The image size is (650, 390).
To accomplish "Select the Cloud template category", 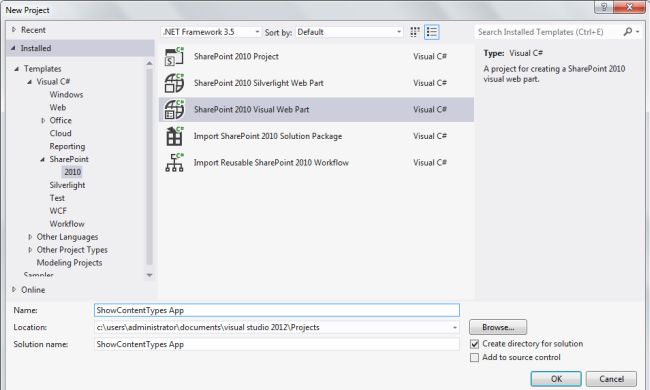I will [x=61, y=133].
